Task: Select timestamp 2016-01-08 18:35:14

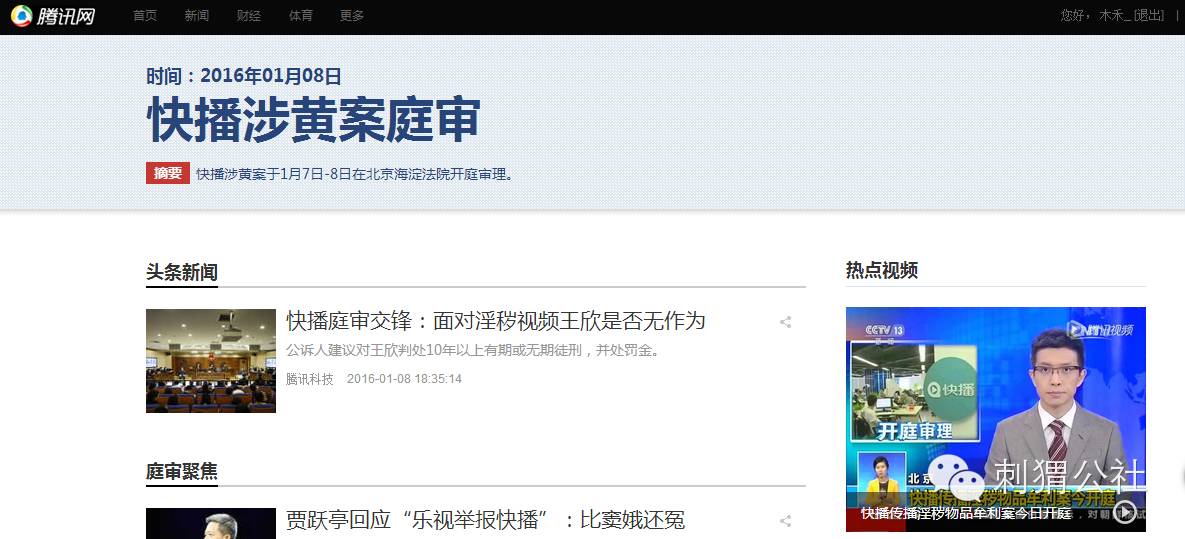Action: pos(404,379)
